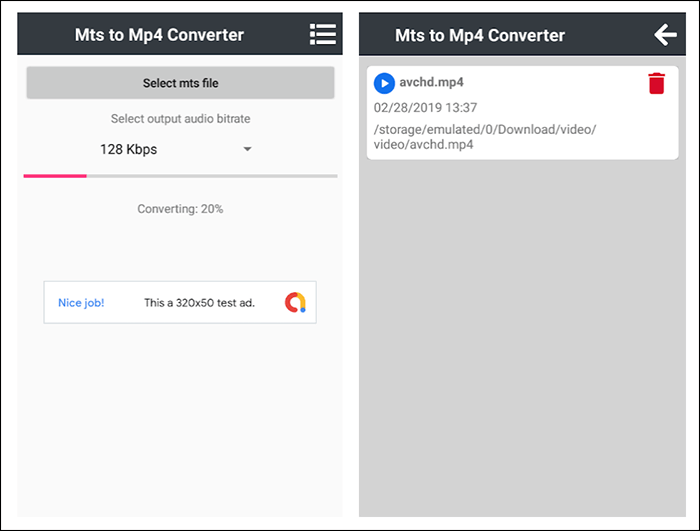Click the title in the file list header
This screenshot has width=700, height=531.
pos(480,35)
